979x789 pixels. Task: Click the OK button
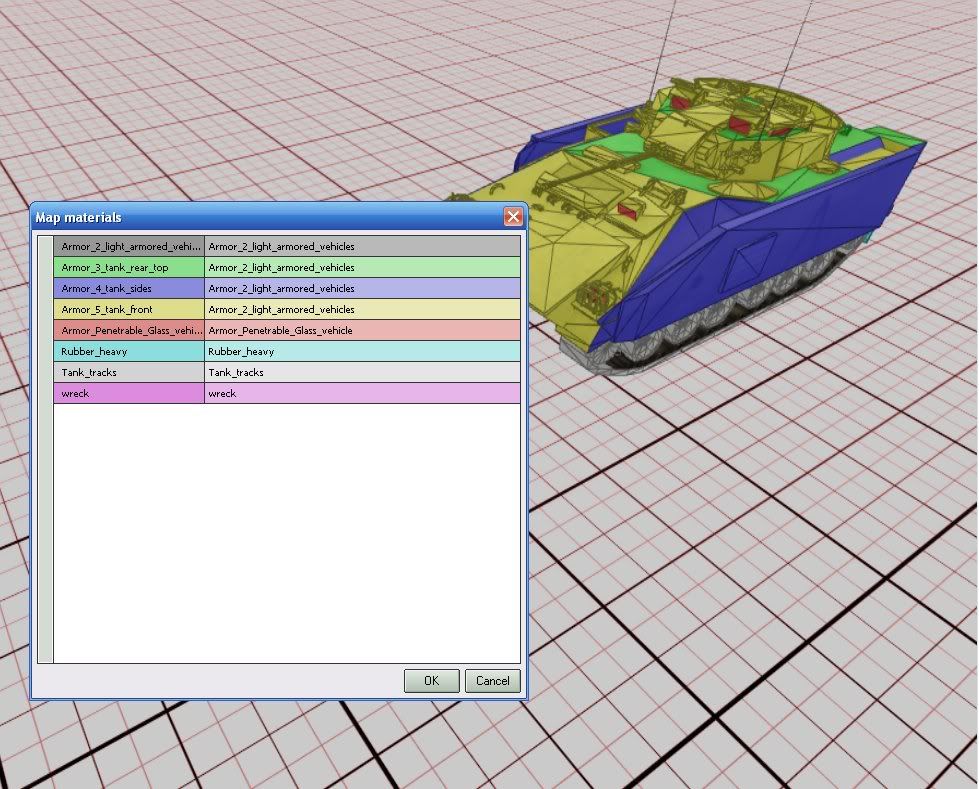431,681
